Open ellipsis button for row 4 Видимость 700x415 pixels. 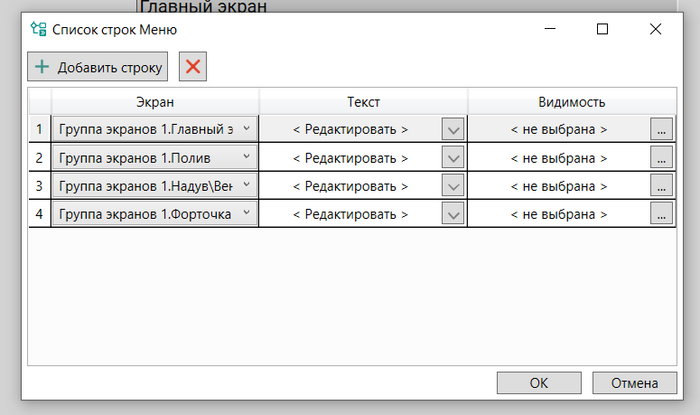click(660, 213)
